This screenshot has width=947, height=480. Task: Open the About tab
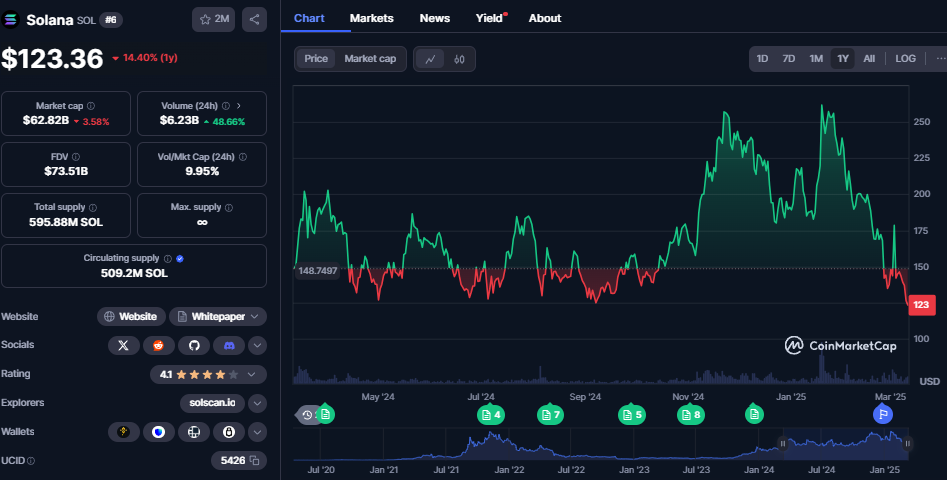point(545,18)
